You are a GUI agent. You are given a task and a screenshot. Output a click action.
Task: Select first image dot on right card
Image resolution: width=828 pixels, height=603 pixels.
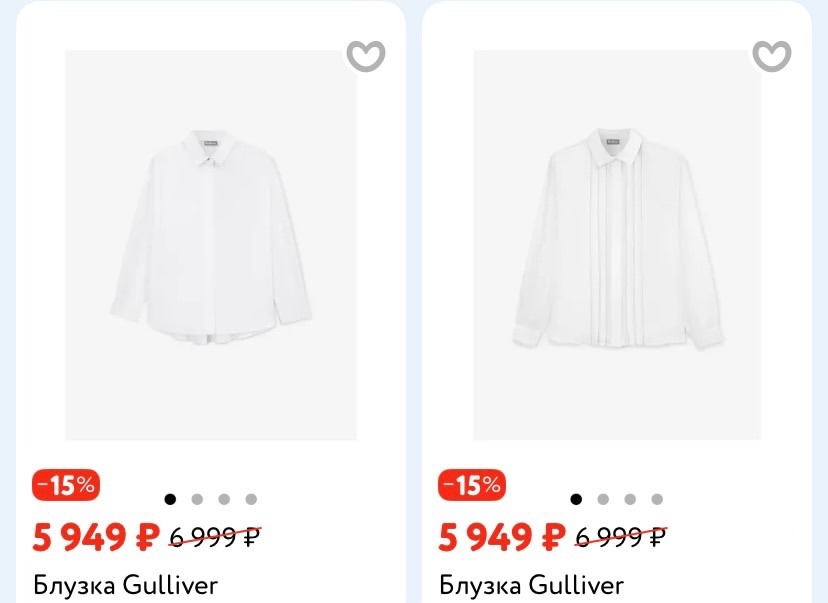[576, 499]
